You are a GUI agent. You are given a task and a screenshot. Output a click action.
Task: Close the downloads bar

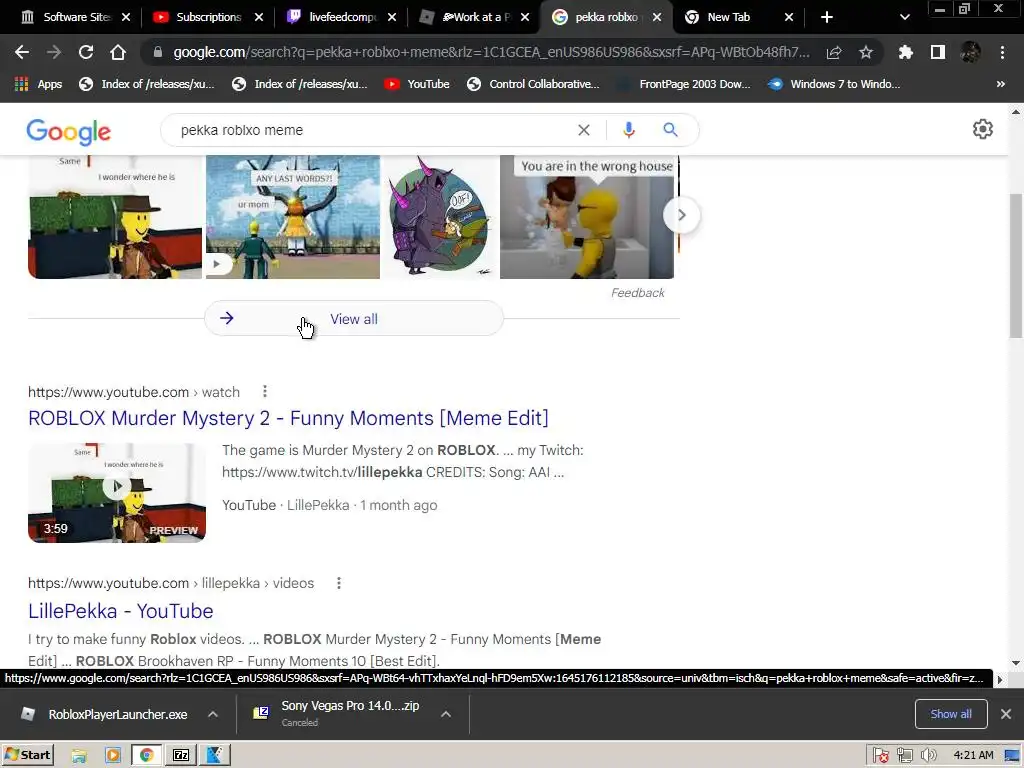[x=1006, y=714]
